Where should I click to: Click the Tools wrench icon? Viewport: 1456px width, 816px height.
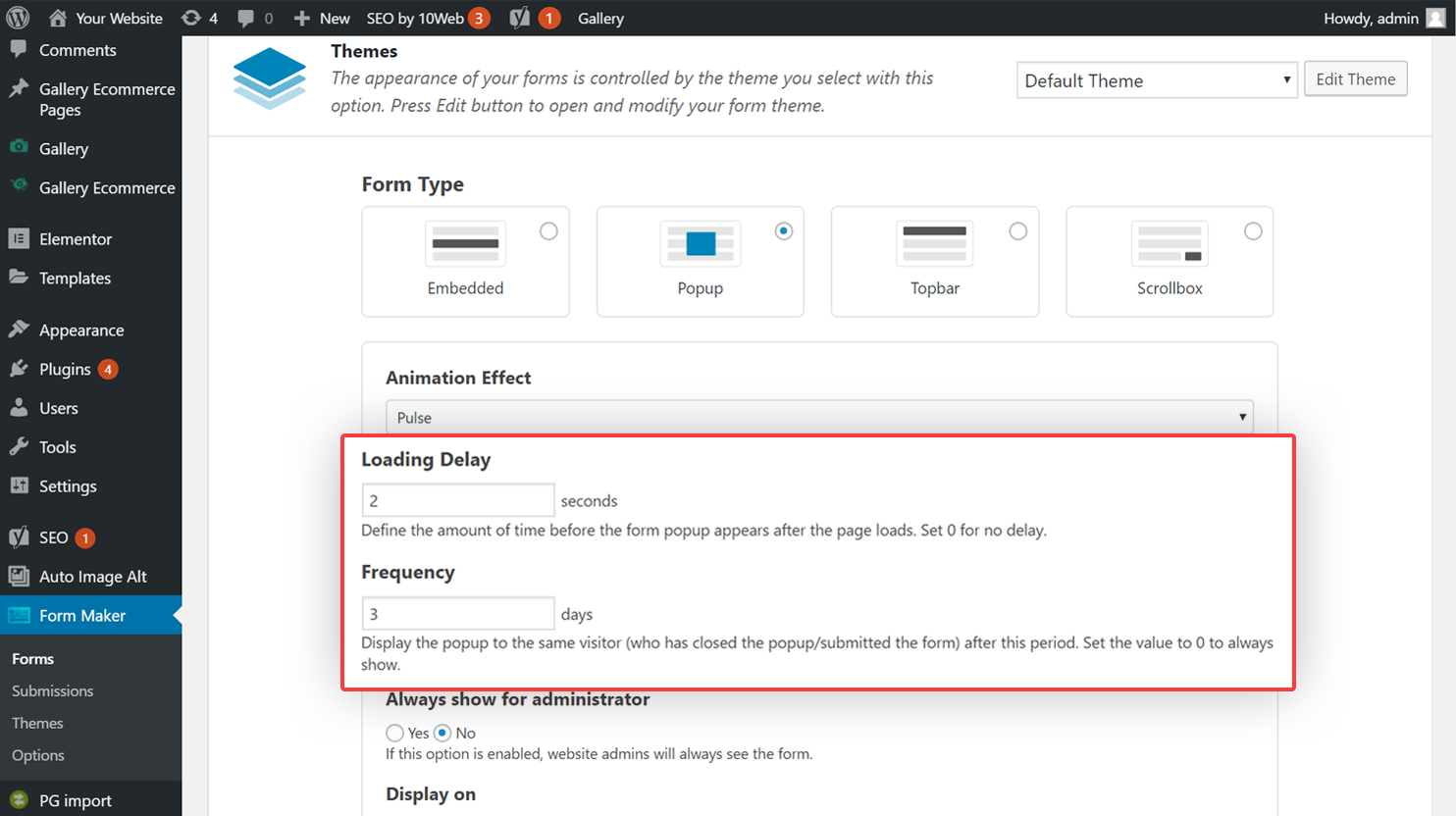19,446
